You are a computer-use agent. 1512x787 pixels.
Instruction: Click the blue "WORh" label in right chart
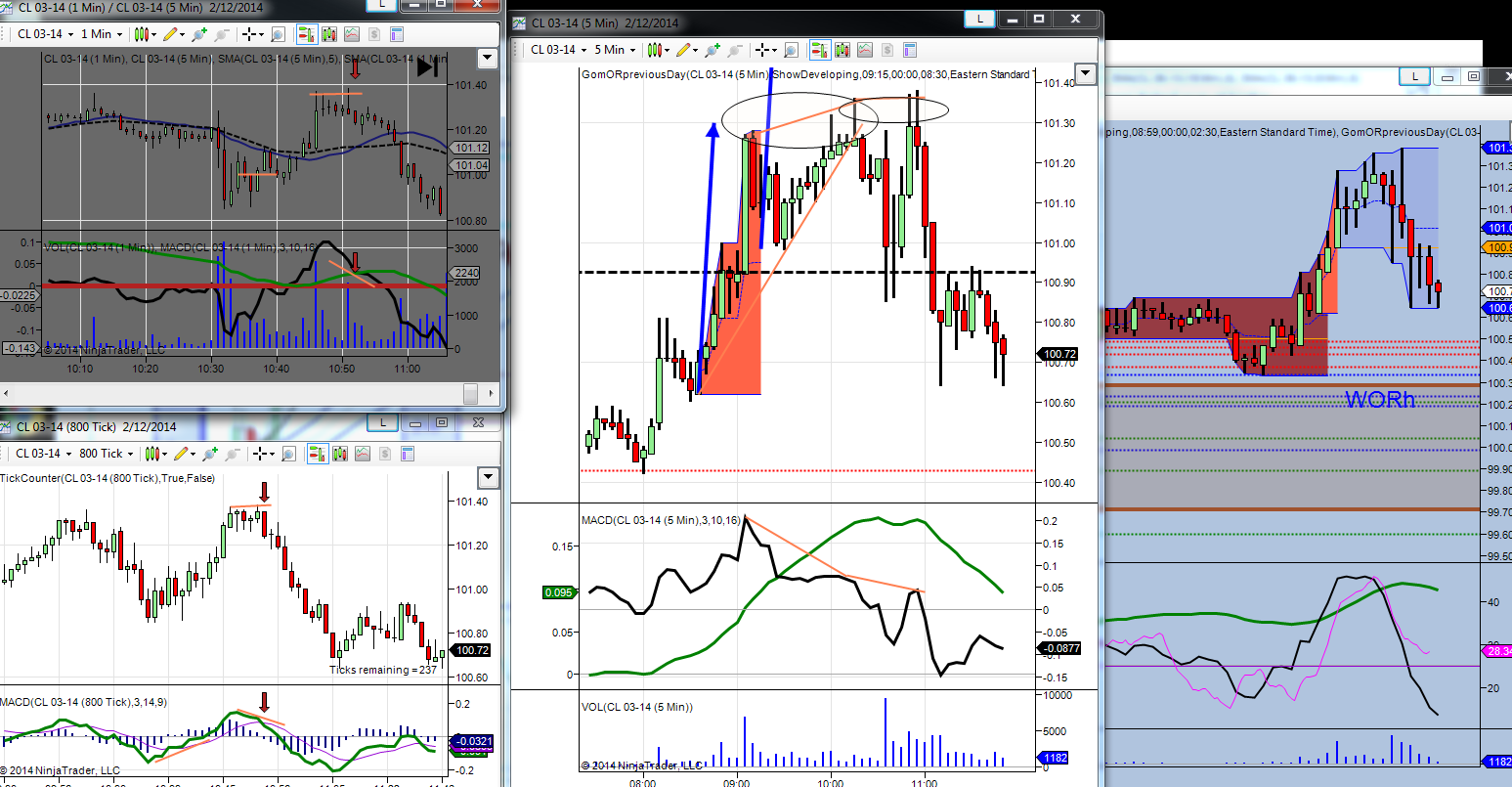(1379, 400)
